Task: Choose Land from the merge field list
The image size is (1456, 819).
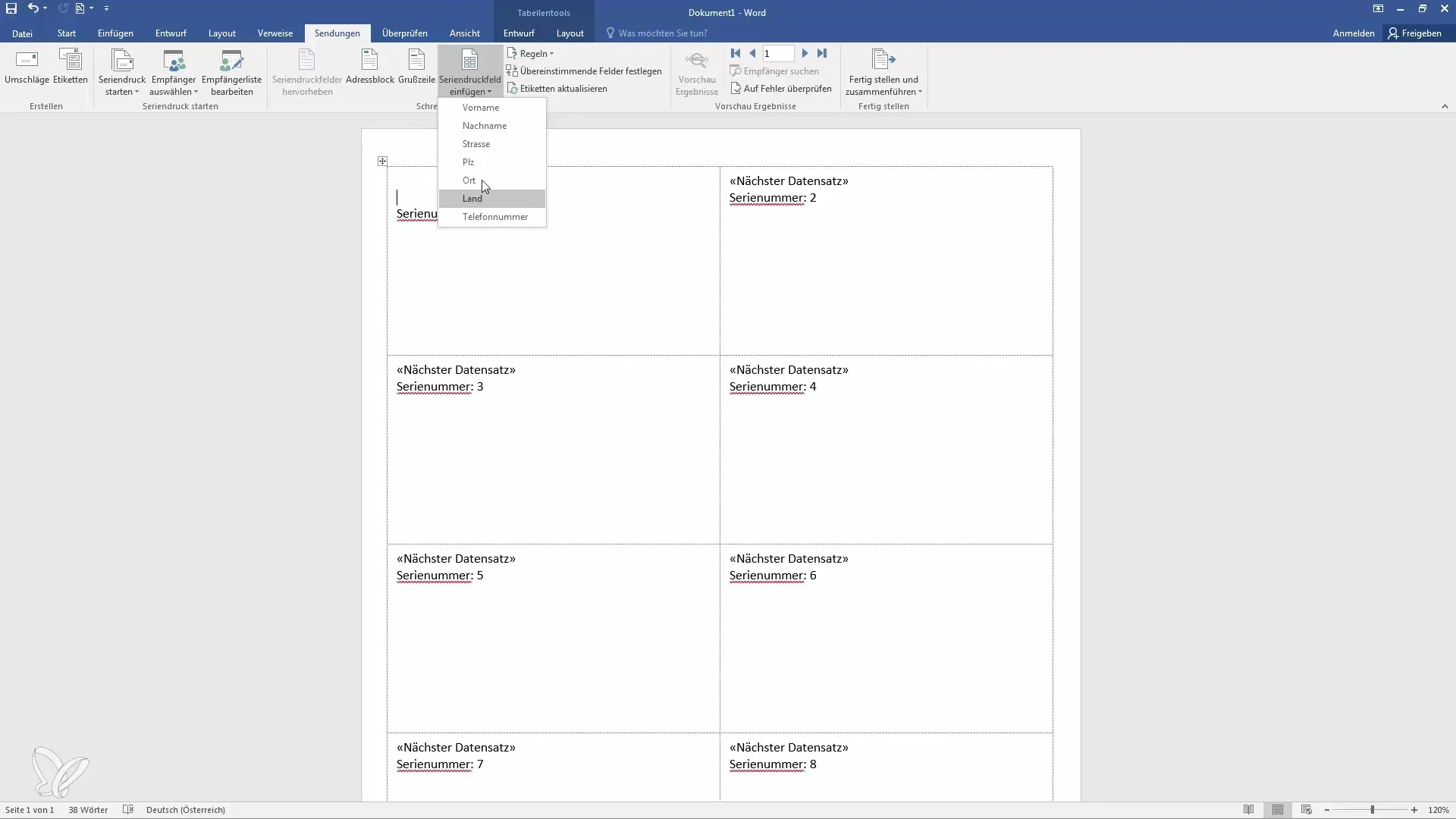Action: pos(492,199)
